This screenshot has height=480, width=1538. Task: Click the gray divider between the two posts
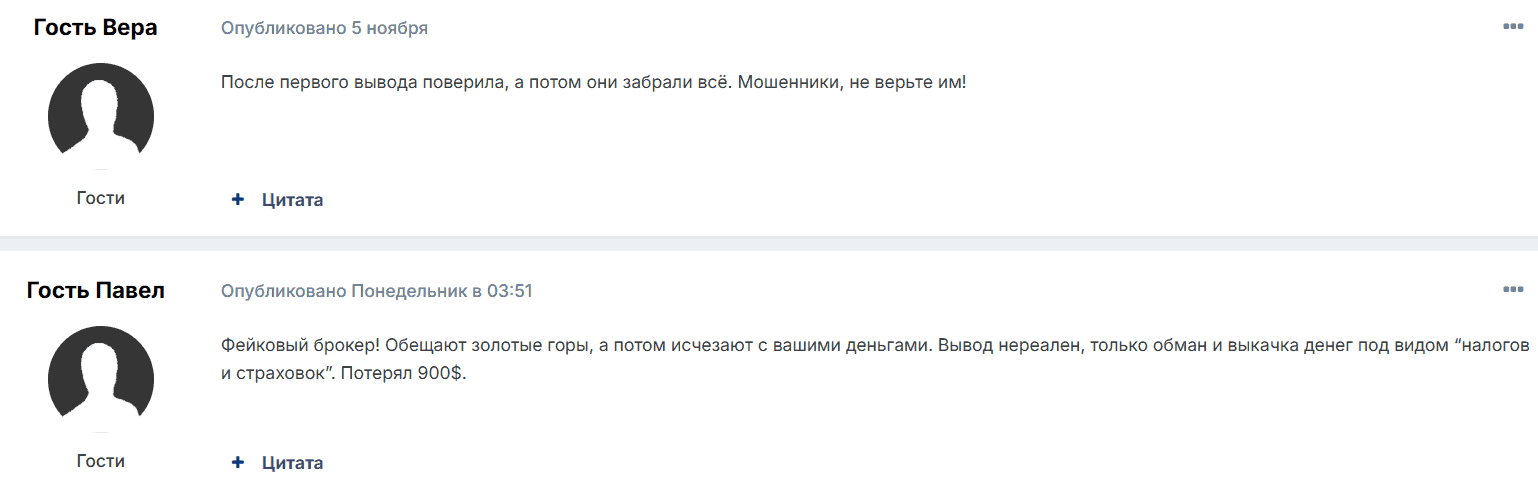click(x=769, y=243)
